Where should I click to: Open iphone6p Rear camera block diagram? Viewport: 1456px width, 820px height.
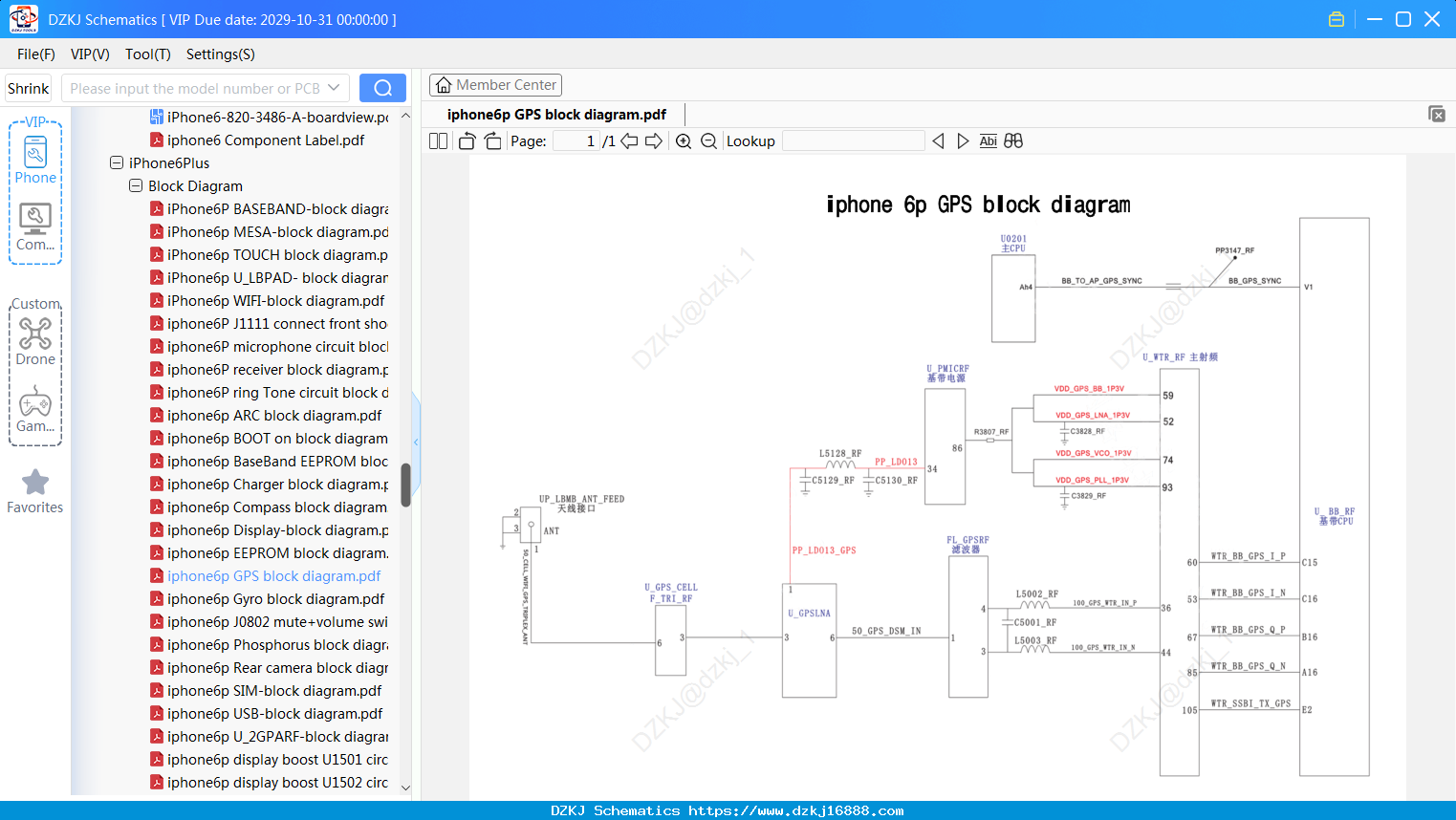[x=277, y=668]
